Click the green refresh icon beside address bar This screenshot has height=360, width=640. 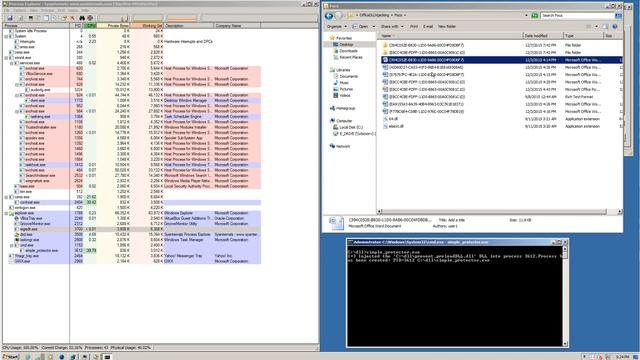click(535, 16)
